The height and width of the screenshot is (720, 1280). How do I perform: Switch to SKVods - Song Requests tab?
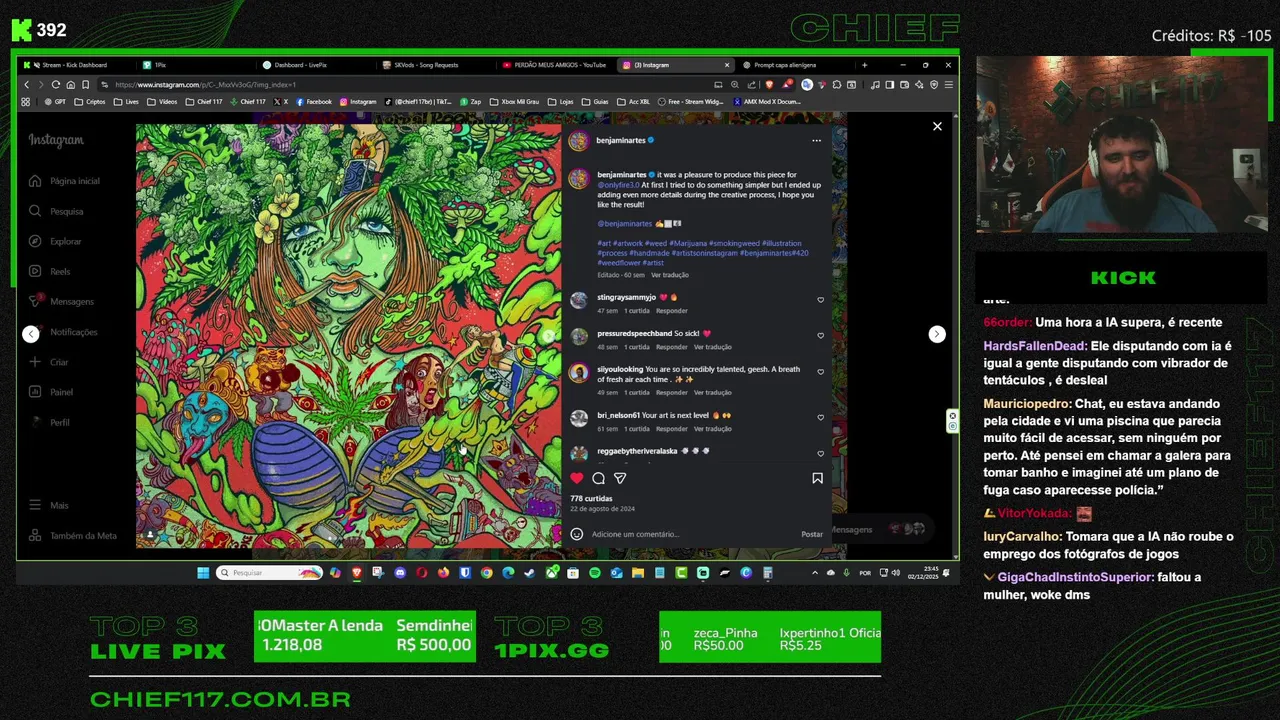tap(433, 65)
